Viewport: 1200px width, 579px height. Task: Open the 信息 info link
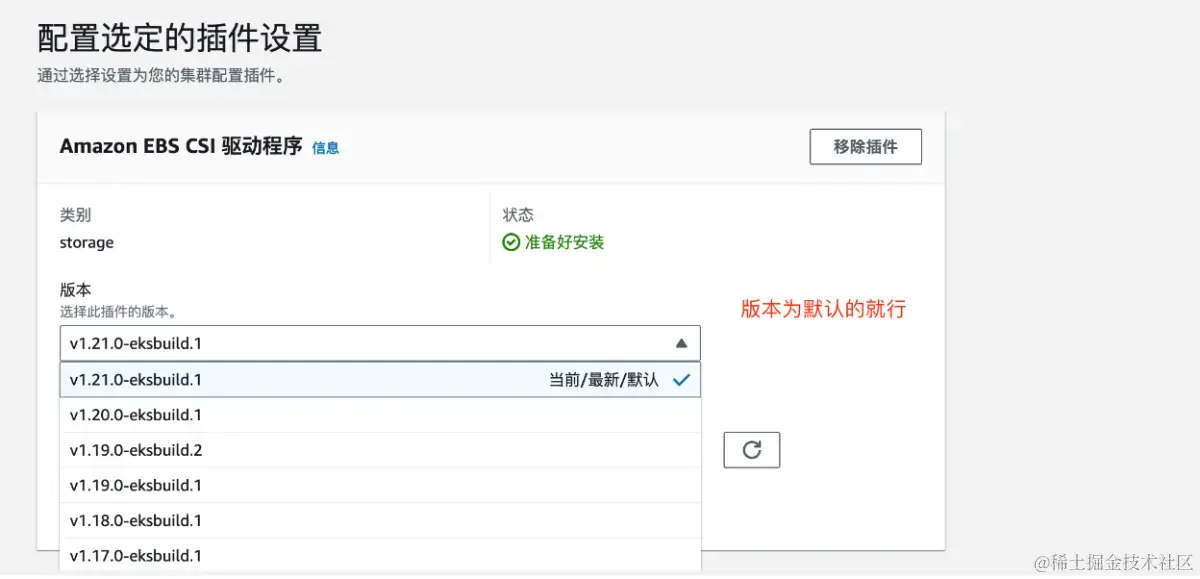325,147
